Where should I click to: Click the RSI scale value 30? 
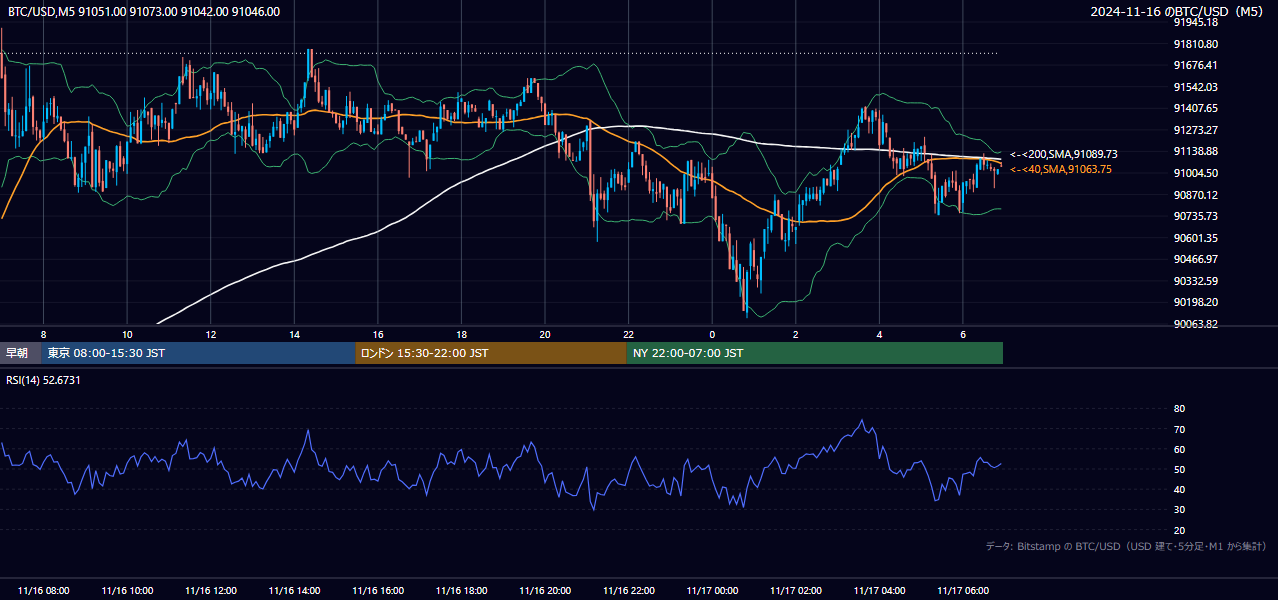point(1179,510)
